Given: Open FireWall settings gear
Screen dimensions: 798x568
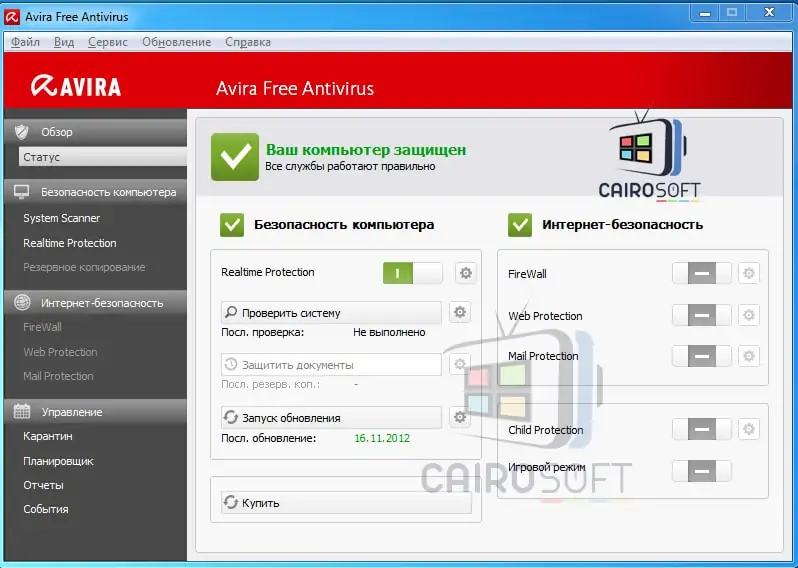Looking at the screenshot, I should [749, 273].
